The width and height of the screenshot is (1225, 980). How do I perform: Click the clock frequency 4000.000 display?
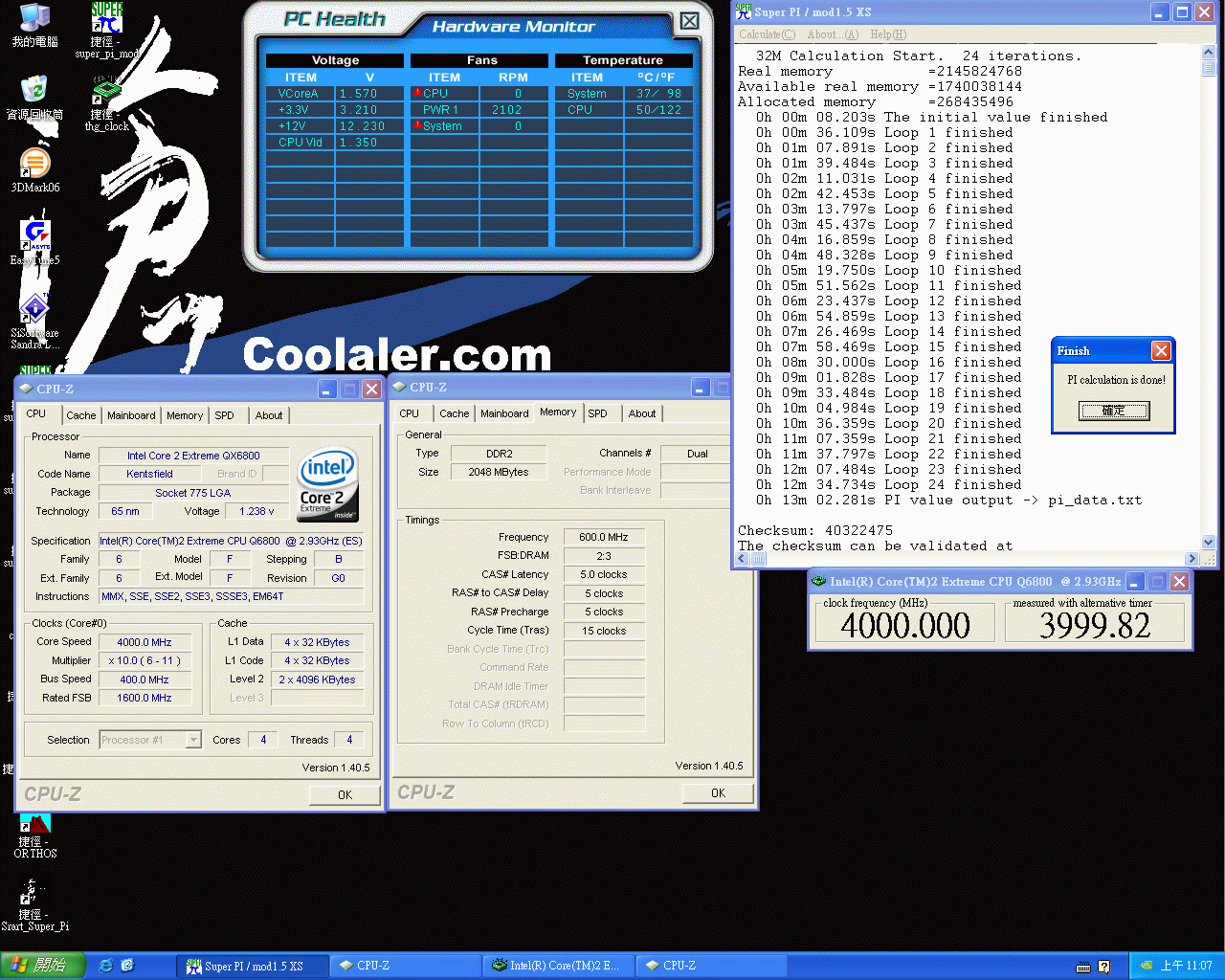pos(905,626)
